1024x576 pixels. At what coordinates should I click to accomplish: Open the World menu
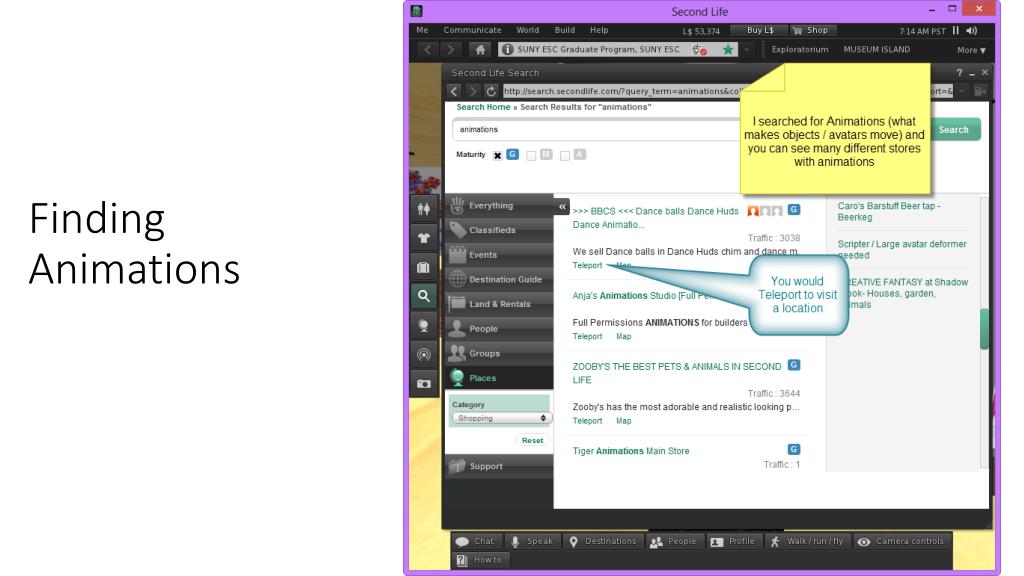(x=528, y=30)
